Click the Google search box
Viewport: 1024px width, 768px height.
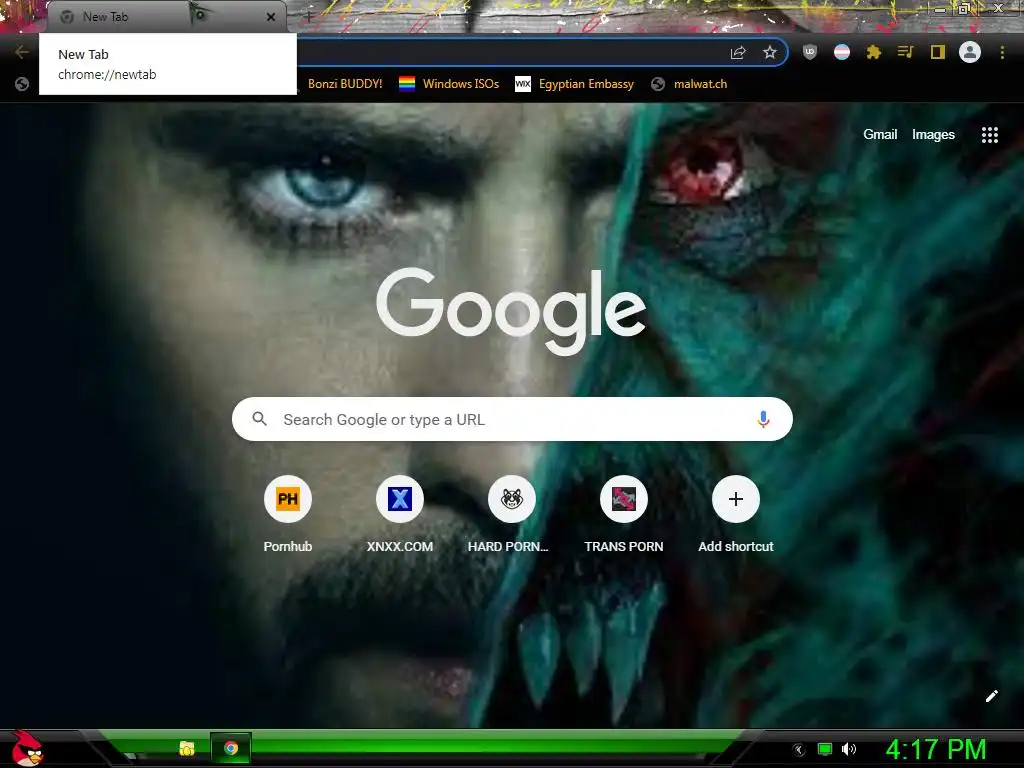click(x=512, y=419)
